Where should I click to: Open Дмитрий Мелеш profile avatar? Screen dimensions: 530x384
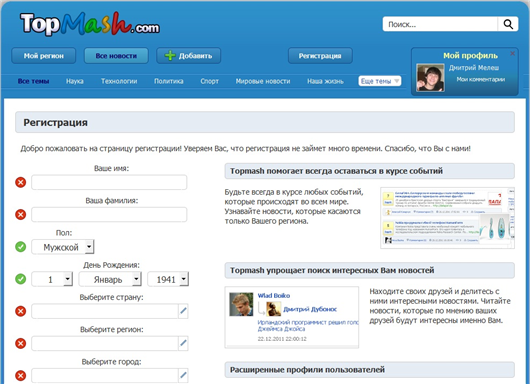pos(430,77)
